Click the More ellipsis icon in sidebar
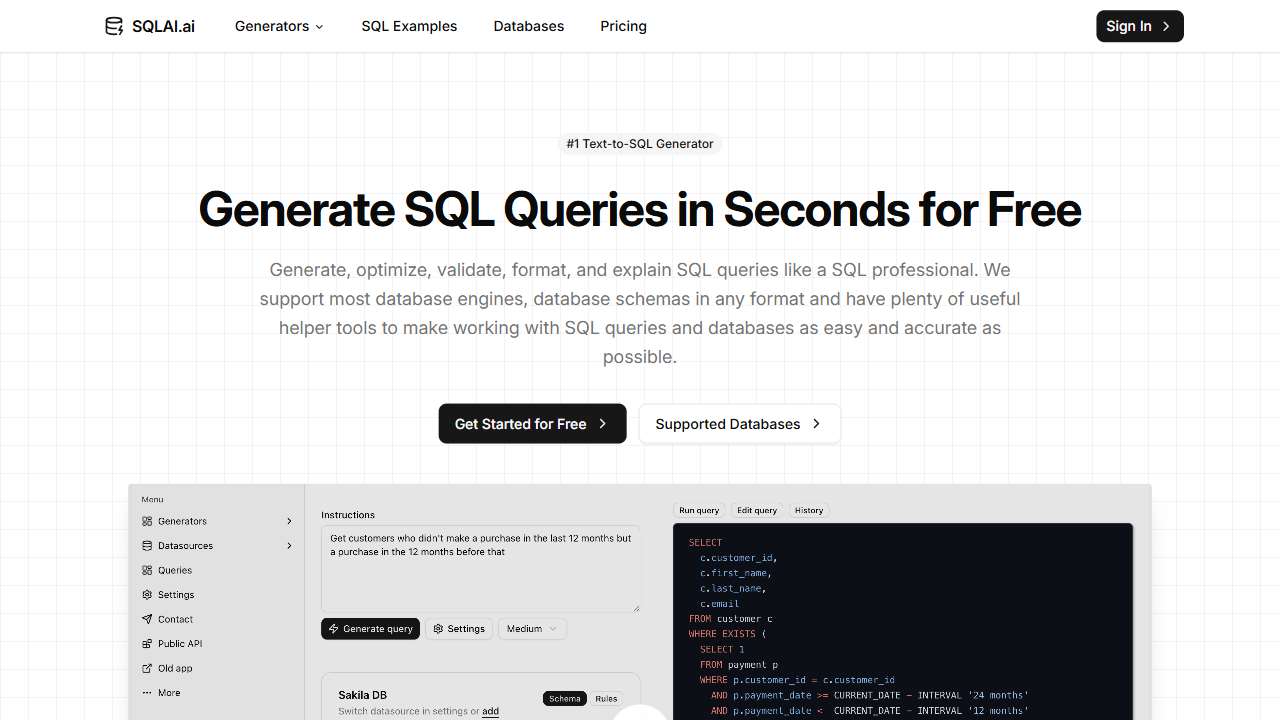The width and height of the screenshot is (1280, 720). tap(147, 693)
